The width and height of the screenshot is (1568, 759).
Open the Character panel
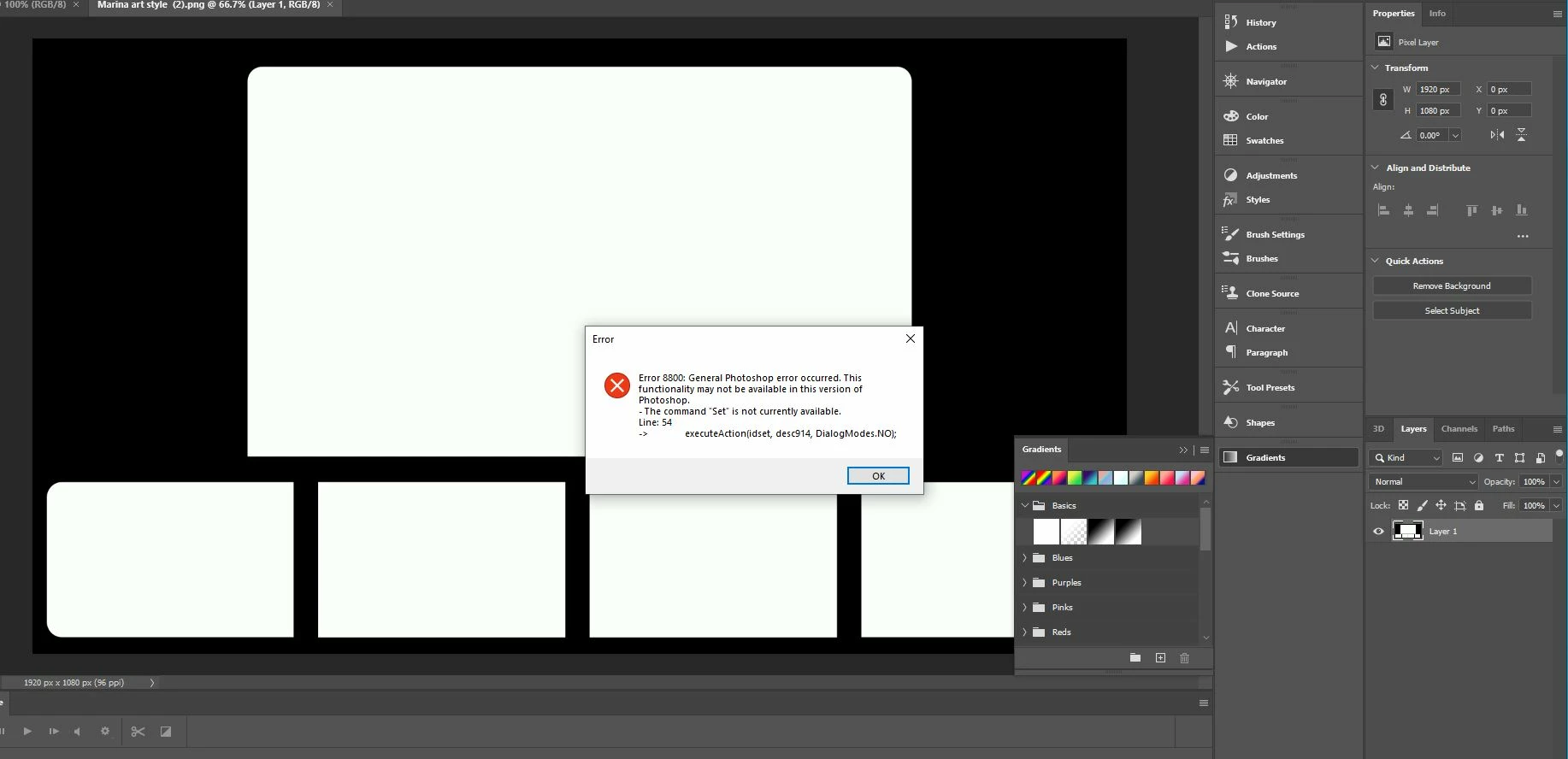[1265, 328]
